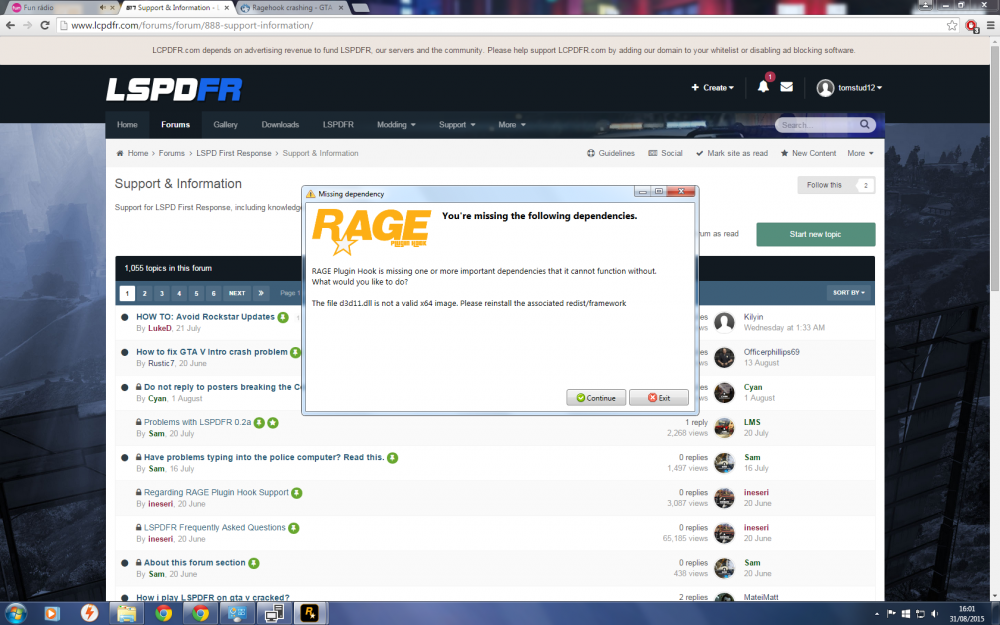The width and height of the screenshot is (1000, 625).
Task: Click Officerphillips69 avatar thumbnail
Action: tap(724, 357)
